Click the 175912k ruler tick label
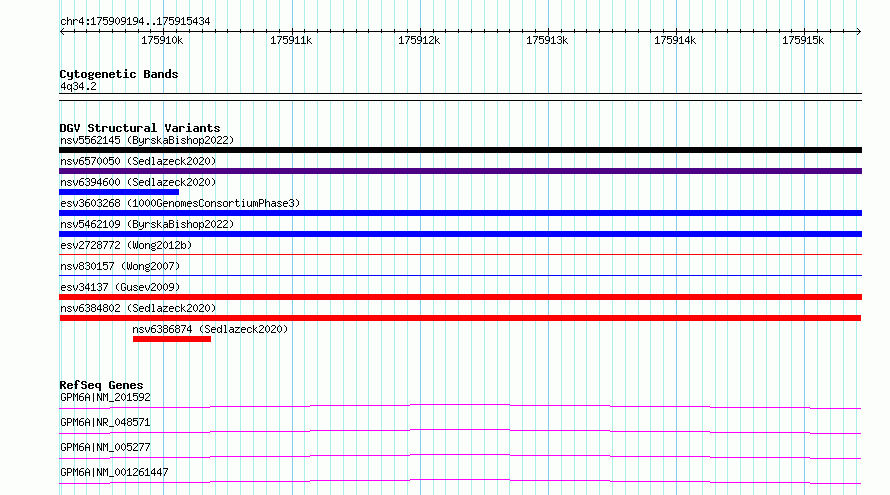Image resolution: width=890 pixels, height=495 pixels. (419, 40)
